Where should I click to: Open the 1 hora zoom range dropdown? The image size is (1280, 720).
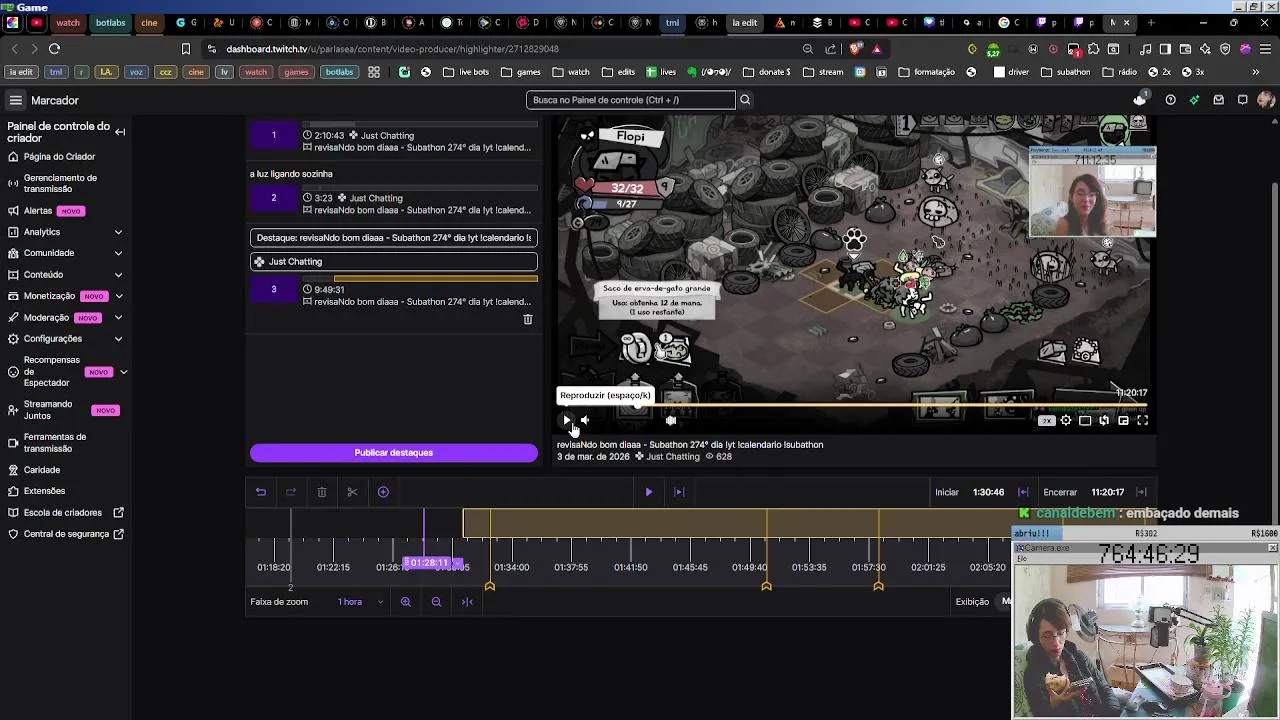(x=361, y=602)
